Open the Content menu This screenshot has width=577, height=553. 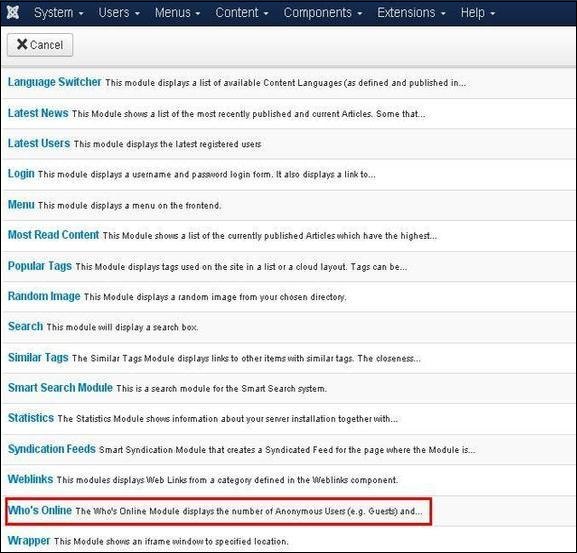pos(241,13)
